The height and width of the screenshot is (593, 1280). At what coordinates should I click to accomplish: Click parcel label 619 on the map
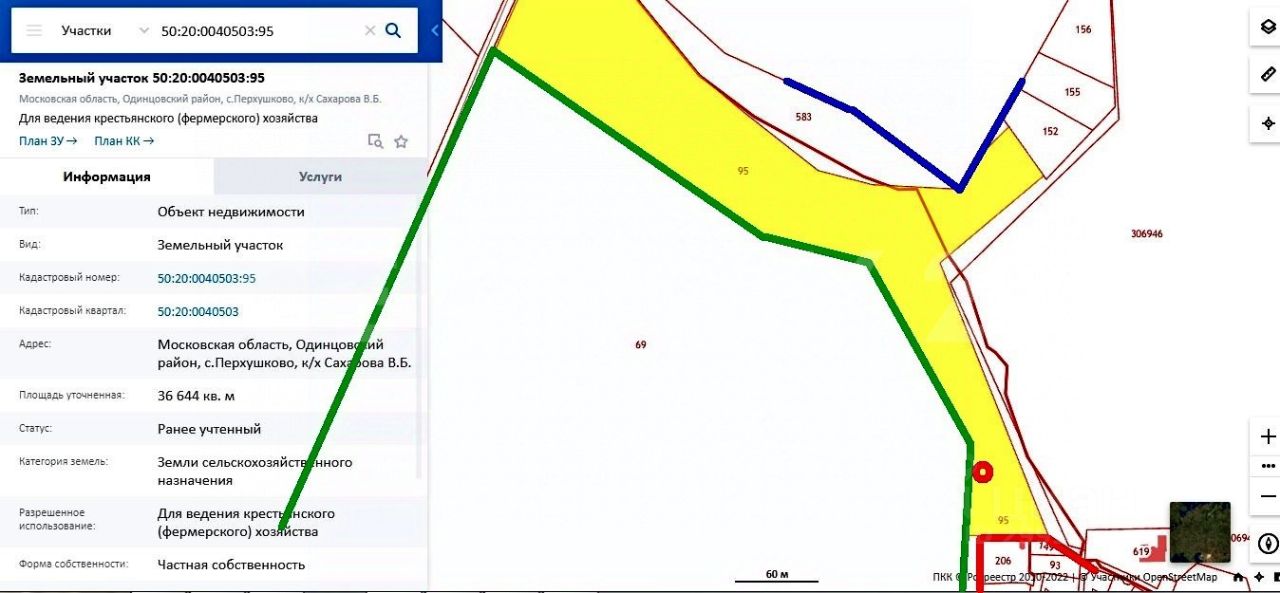point(1141,551)
